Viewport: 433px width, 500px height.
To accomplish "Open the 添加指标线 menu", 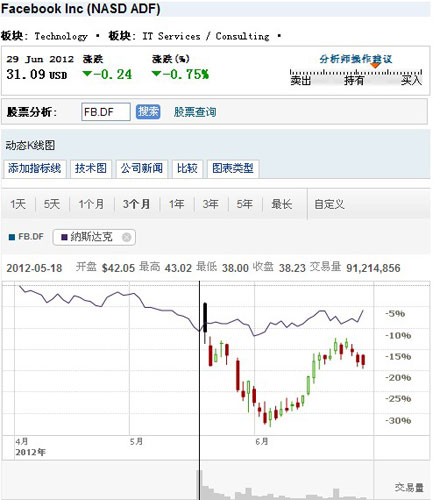I will 35,168.
